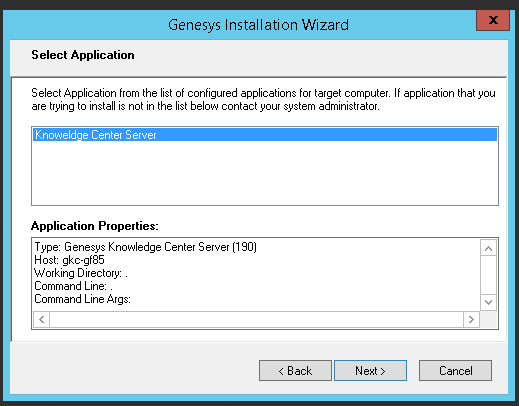Image resolution: width=519 pixels, height=406 pixels.
Task: Click empty area of the application list box
Action: (x=265, y=173)
